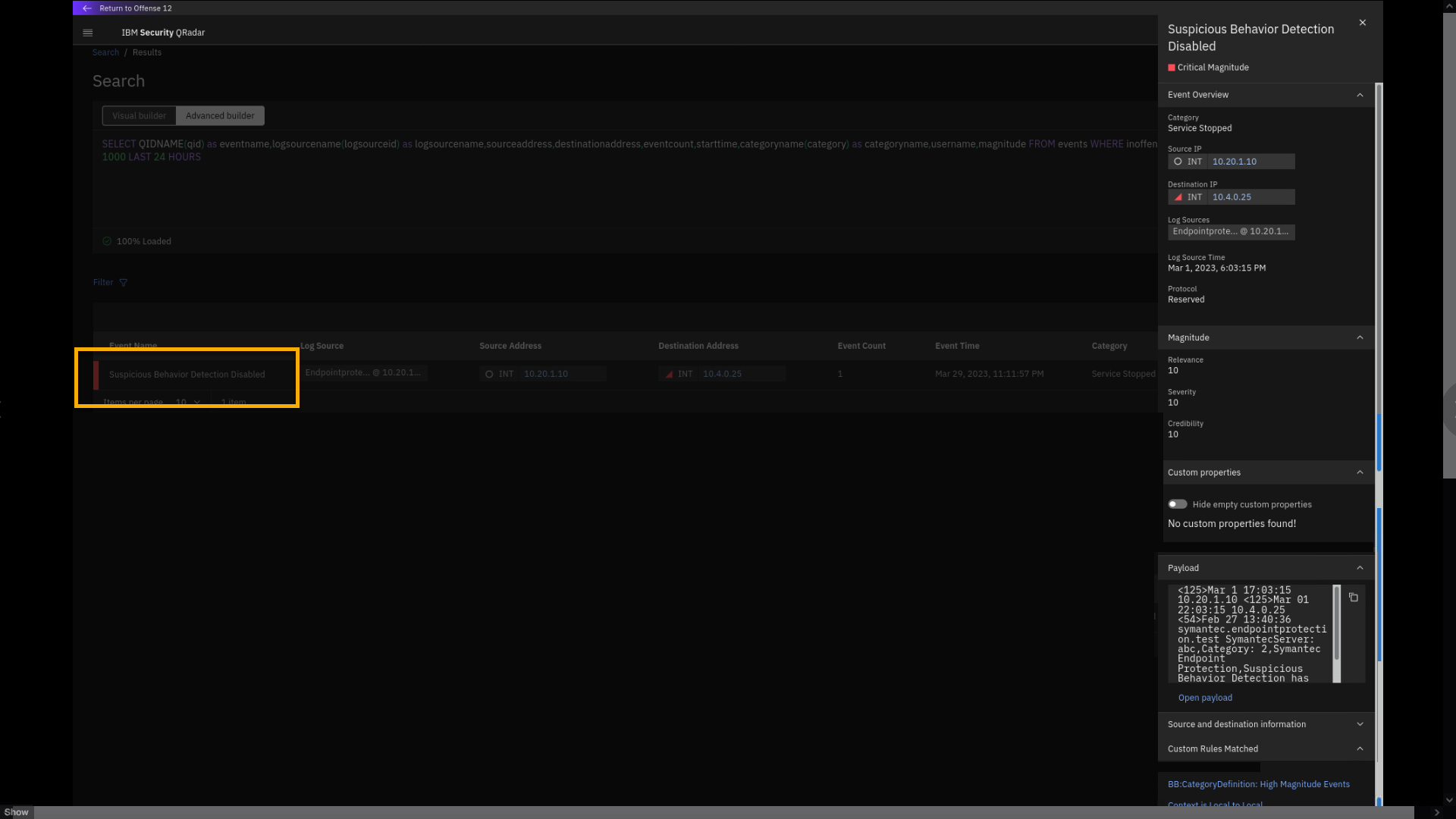This screenshot has height=819, width=1456.
Task: Open BB:CategoryDefinition High Magnitude Events rule
Action: pyautogui.click(x=1258, y=784)
